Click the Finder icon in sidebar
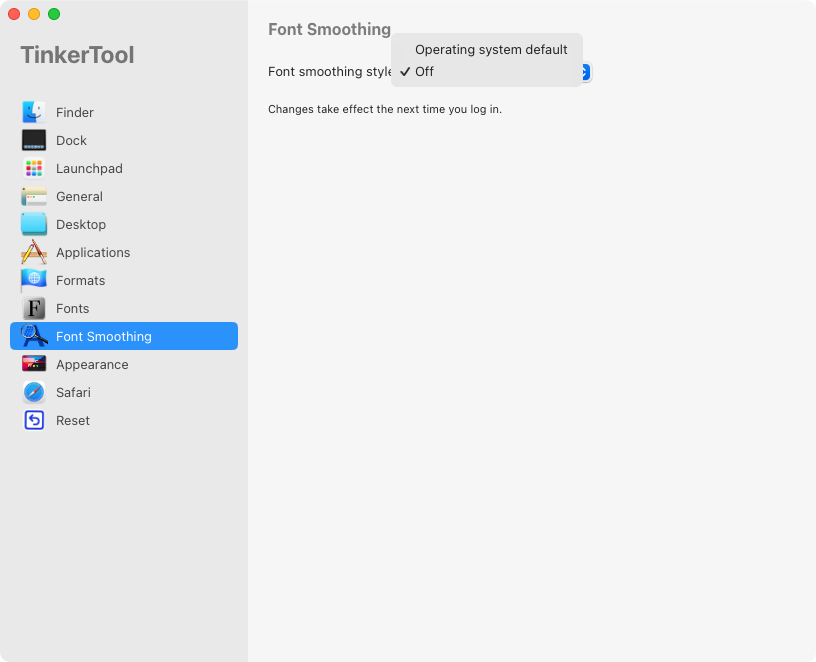The height and width of the screenshot is (662, 816). click(34, 113)
